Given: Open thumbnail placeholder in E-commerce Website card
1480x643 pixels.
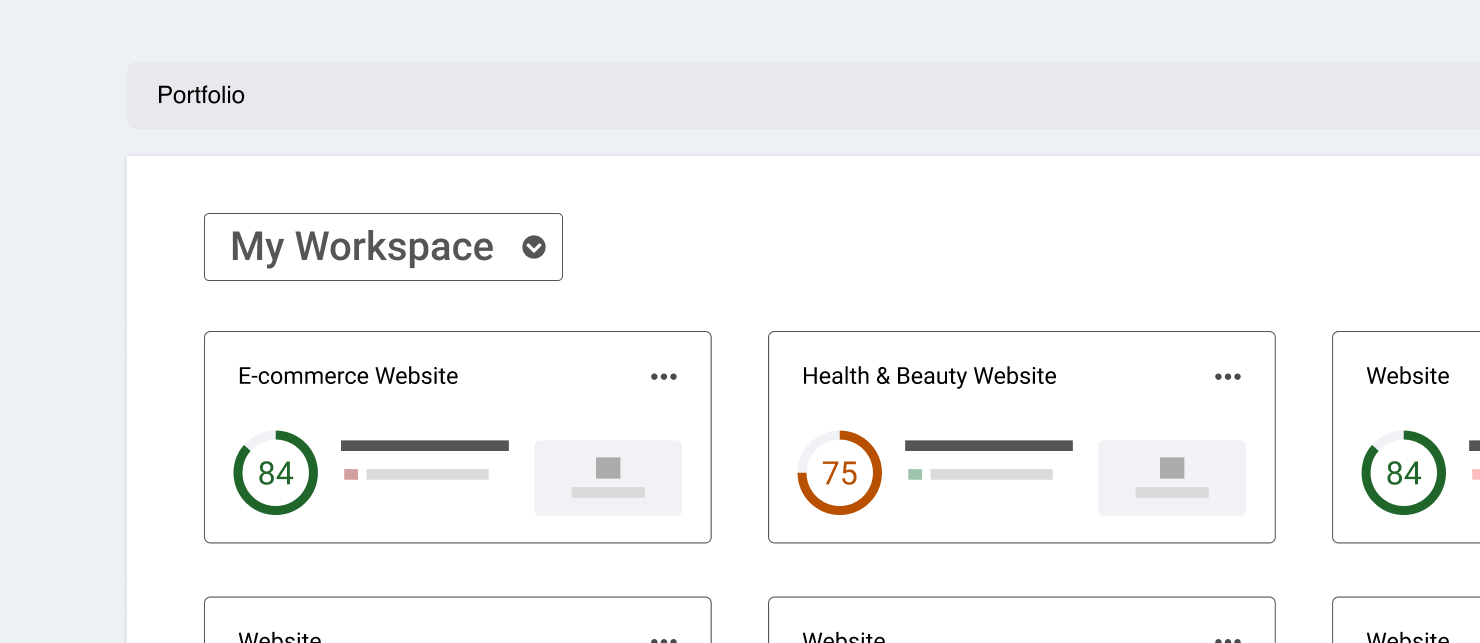Looking at the screenshot, I should tap(608, 478).
